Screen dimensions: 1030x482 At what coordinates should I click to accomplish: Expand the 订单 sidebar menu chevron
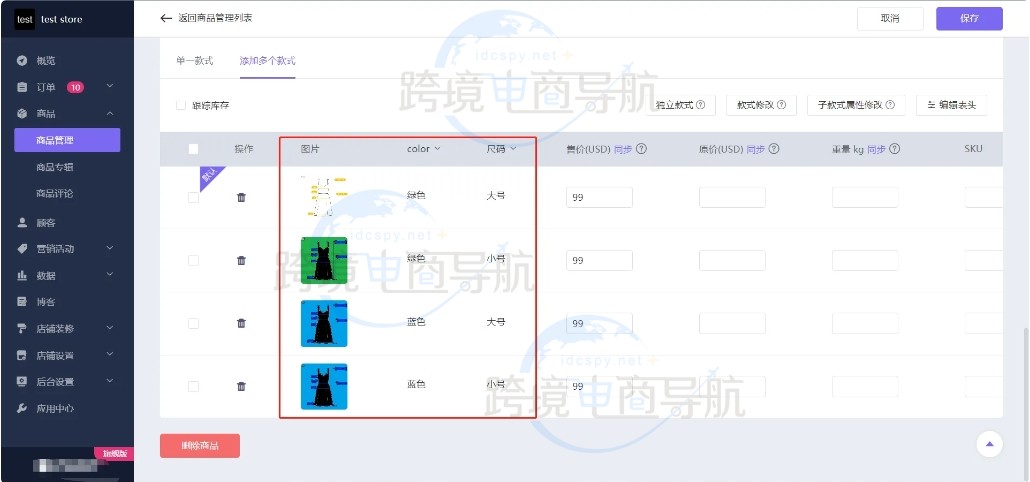point(110,87)
